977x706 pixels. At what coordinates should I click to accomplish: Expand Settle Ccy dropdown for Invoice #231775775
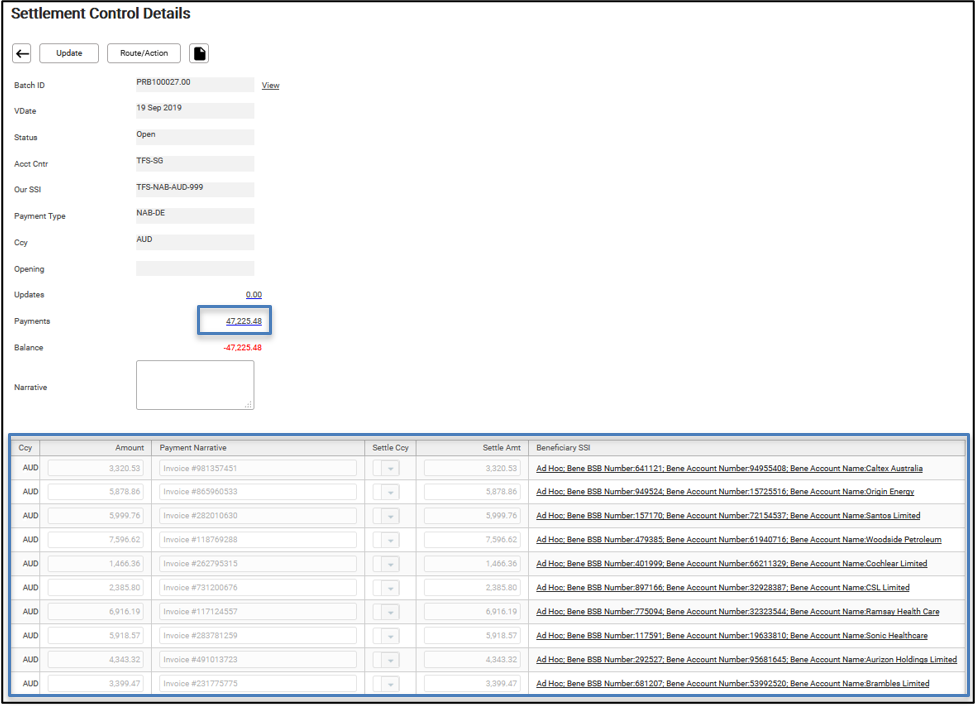[x=386, y=684]
